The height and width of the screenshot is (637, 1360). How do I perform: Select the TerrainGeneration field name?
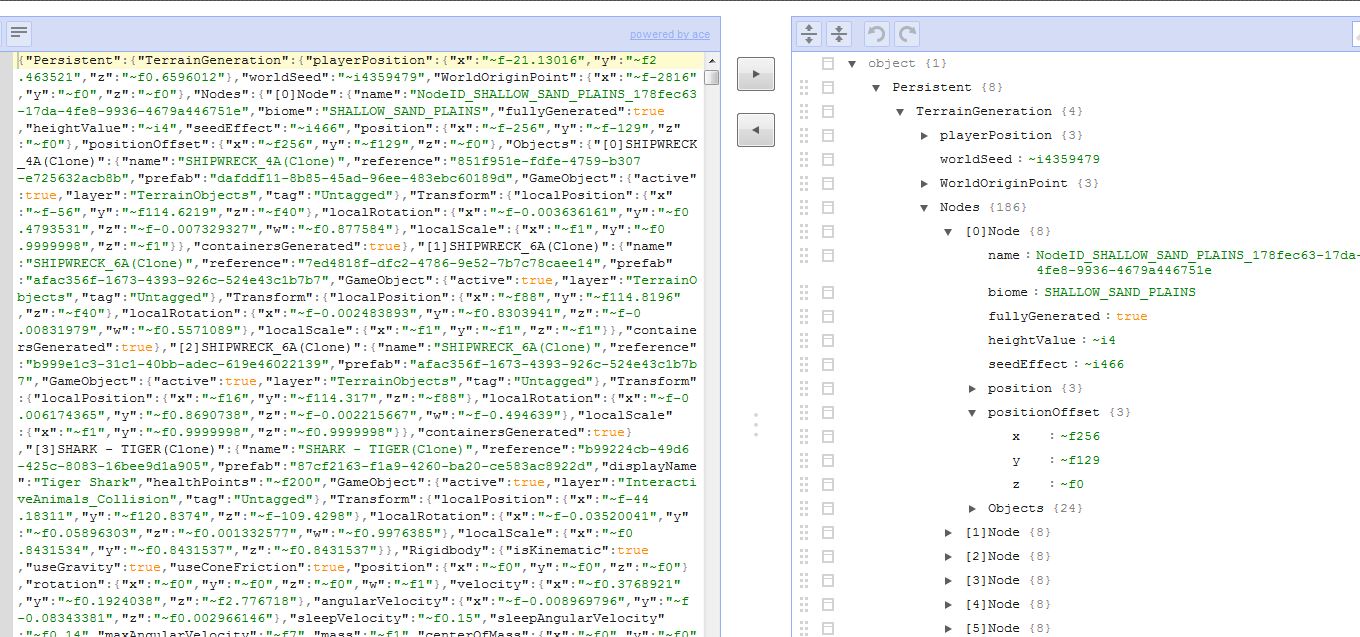969,111
